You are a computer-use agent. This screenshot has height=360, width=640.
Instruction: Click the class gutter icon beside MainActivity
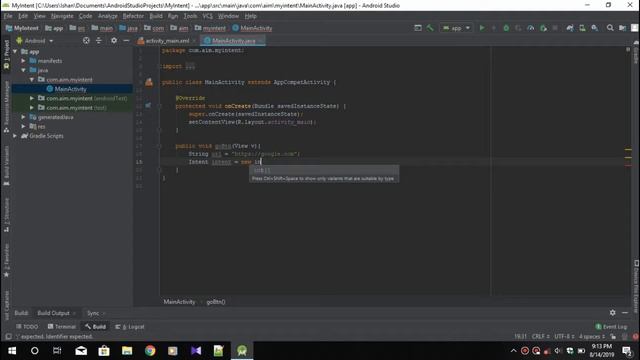click(x=149, y=82)
